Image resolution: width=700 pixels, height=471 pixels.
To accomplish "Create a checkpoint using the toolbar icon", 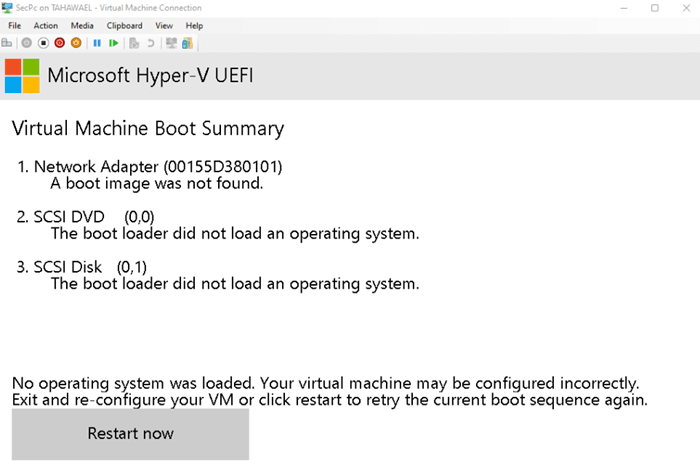I will tap(134, 43).
